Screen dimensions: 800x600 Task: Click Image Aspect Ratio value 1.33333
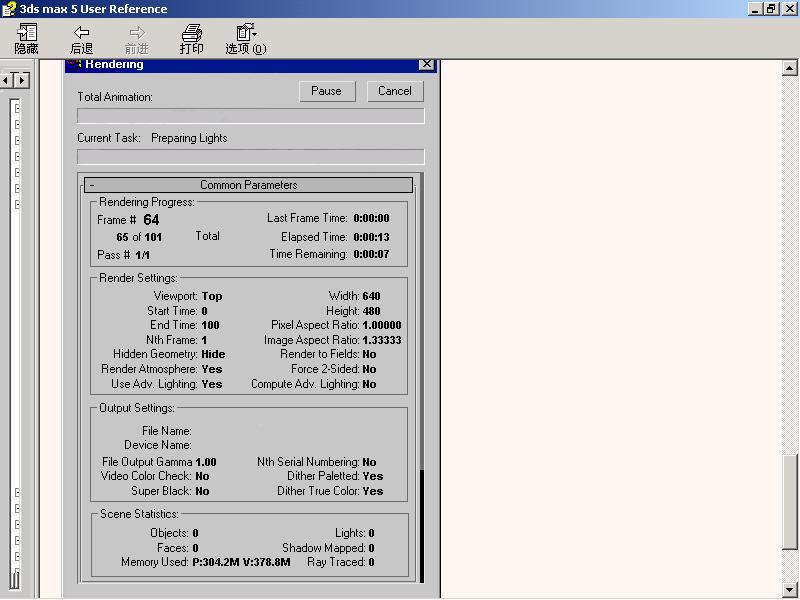click(382, 340)
